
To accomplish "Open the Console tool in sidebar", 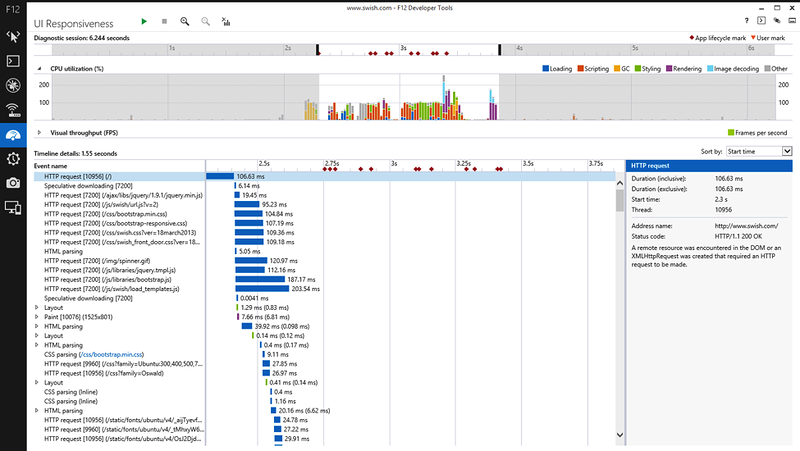I will pos(13,60).
